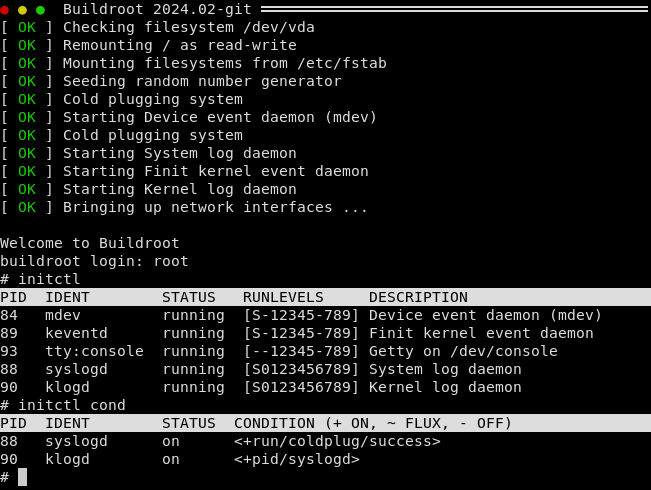Click '<+run/coldplug/success>' condition
Image resolution: width=651 pixels, height=490 pixels.
pos(337,441)
